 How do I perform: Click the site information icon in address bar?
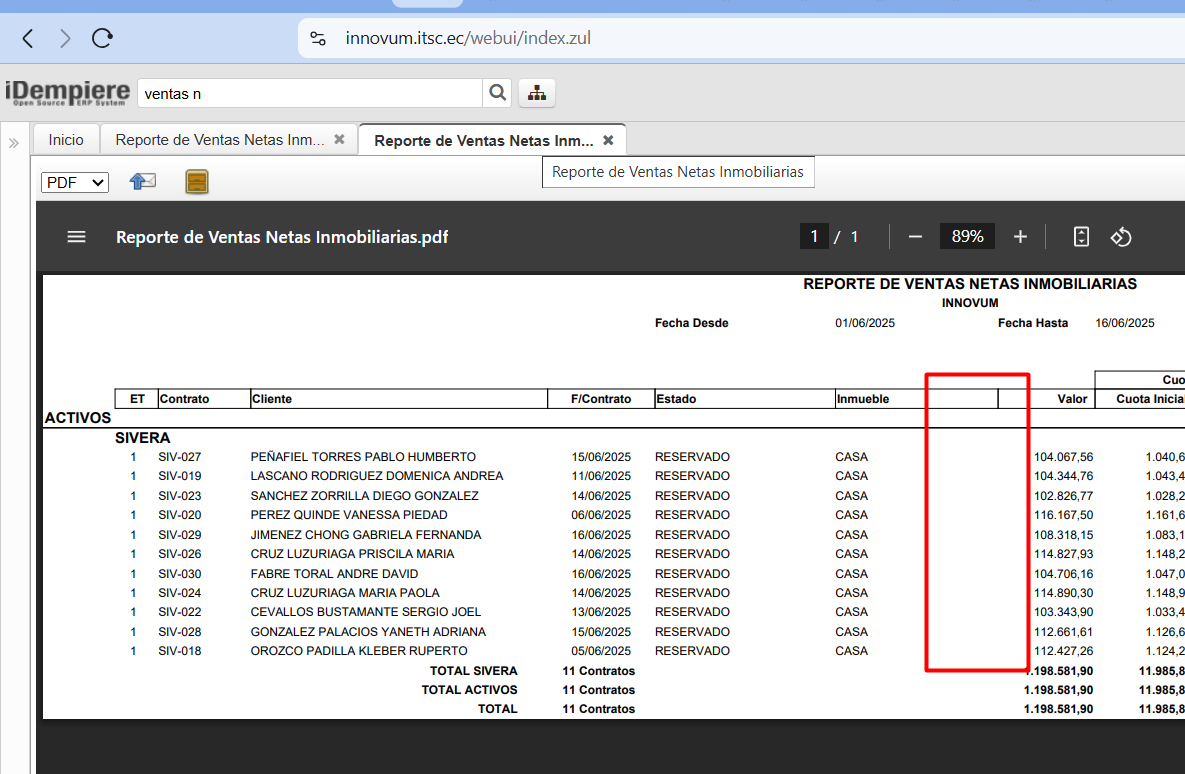coord(318,39)
